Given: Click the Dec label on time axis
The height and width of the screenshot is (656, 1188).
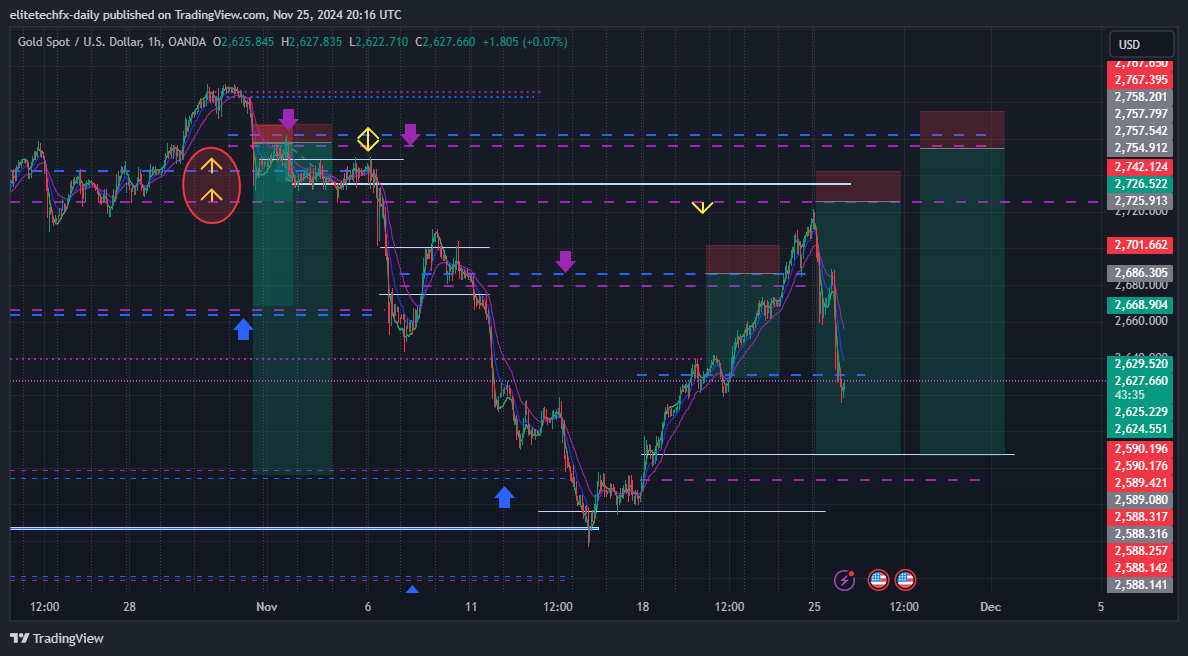Looking at the screenshot, I should coord(990,607).
